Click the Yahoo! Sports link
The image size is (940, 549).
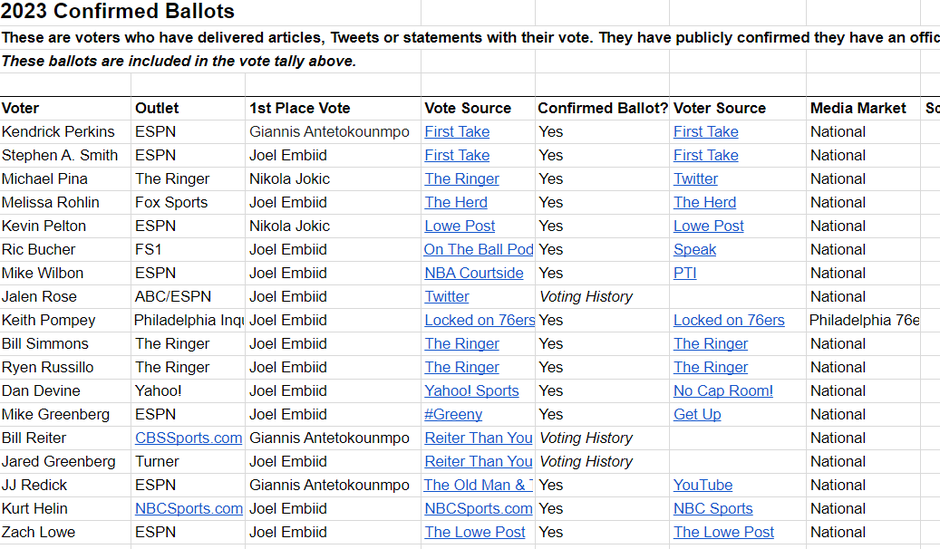coord(471,391)
